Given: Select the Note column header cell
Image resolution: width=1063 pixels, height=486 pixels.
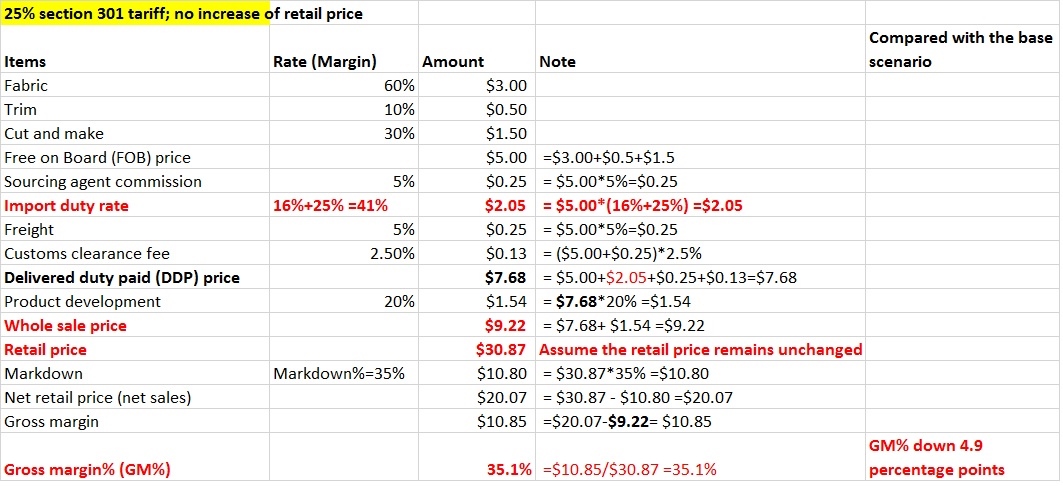Looking at the screenshot, I should coord(557,62).
